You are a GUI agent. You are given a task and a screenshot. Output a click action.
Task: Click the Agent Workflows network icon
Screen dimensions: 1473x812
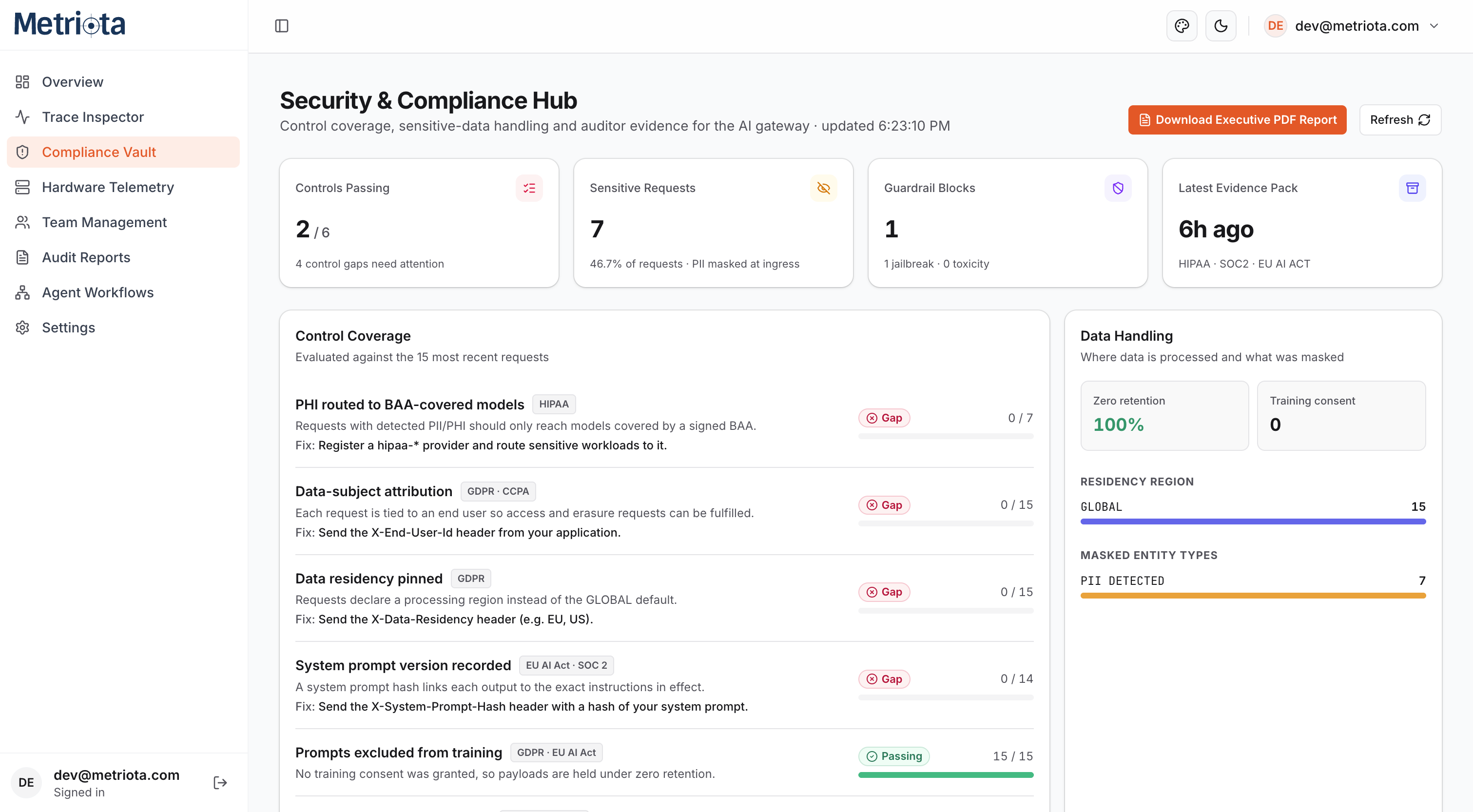coord(22,292)
